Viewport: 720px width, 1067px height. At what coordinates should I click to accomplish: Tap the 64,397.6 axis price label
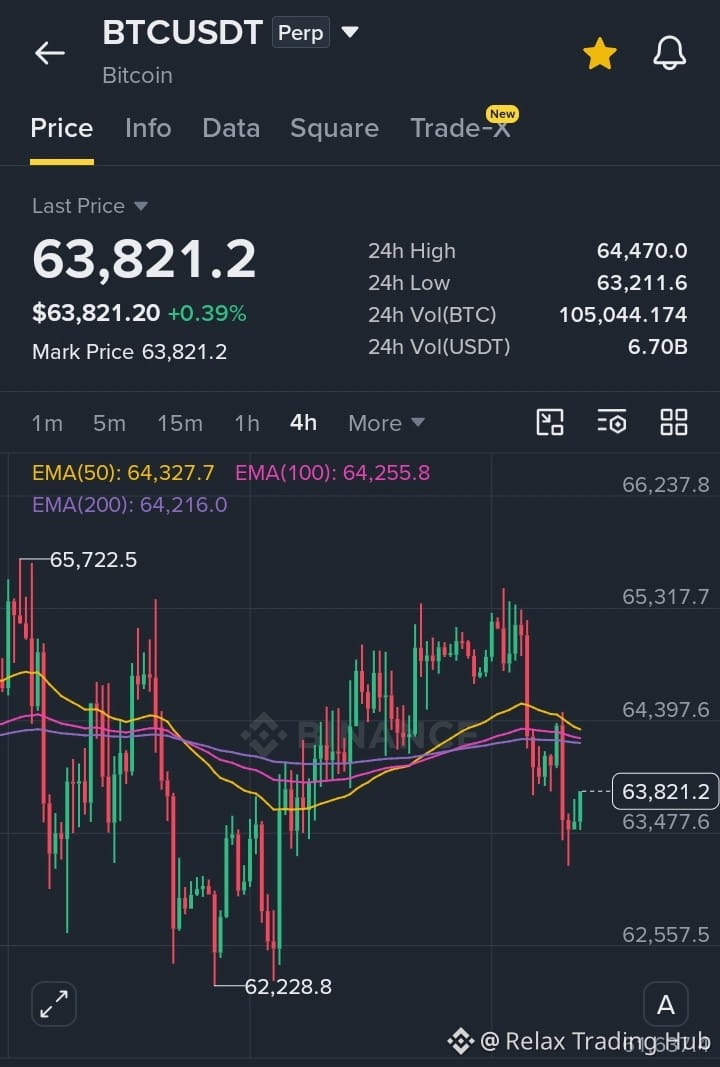pos(666,710)
